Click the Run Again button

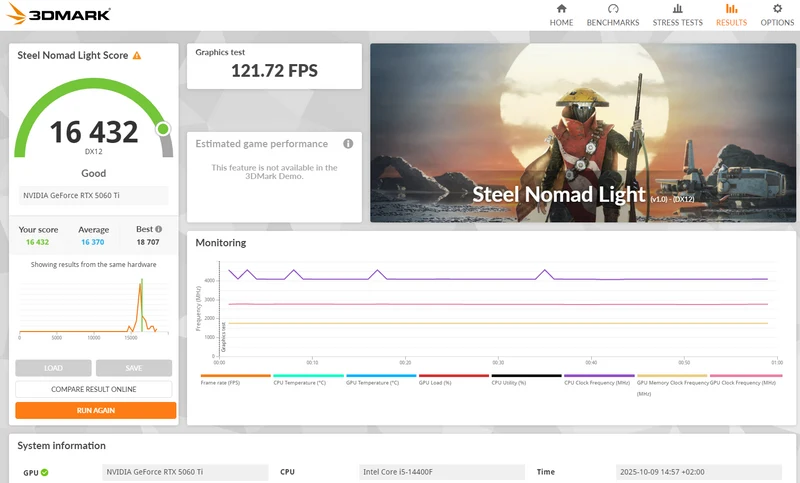coord(95,410)
